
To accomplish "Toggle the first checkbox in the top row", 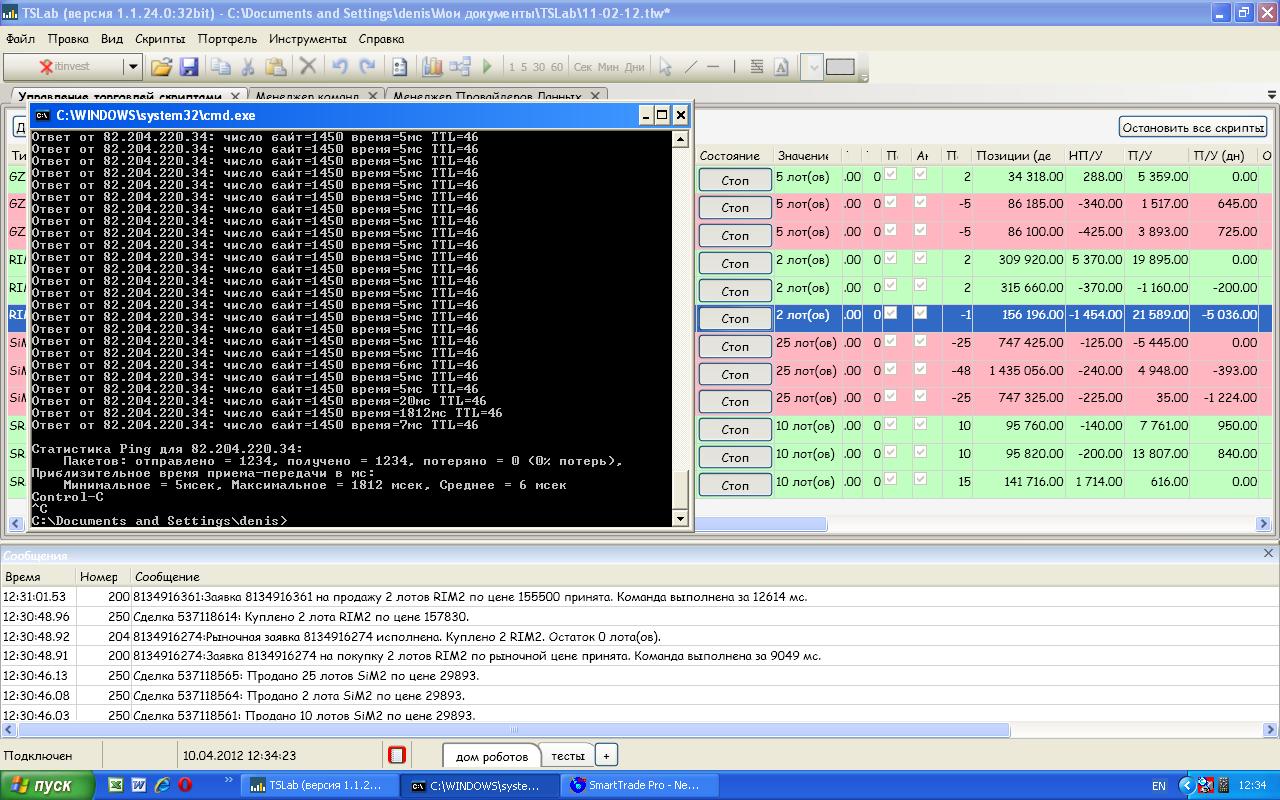I will tap(891, 175).
